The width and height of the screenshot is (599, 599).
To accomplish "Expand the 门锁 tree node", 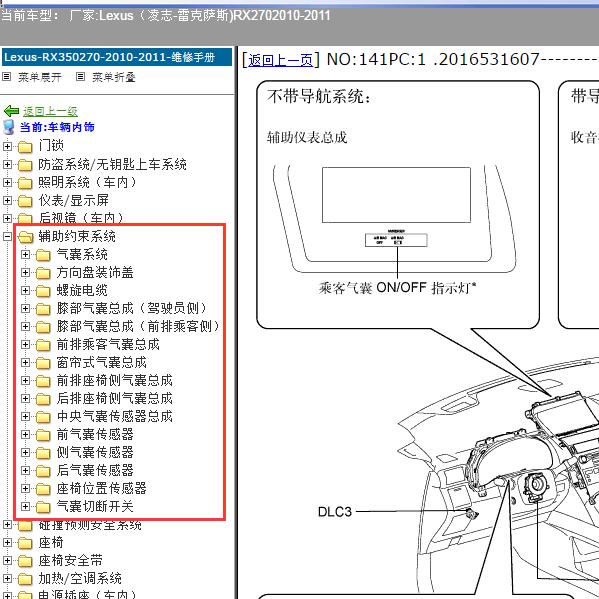I will tap(7, 146).
